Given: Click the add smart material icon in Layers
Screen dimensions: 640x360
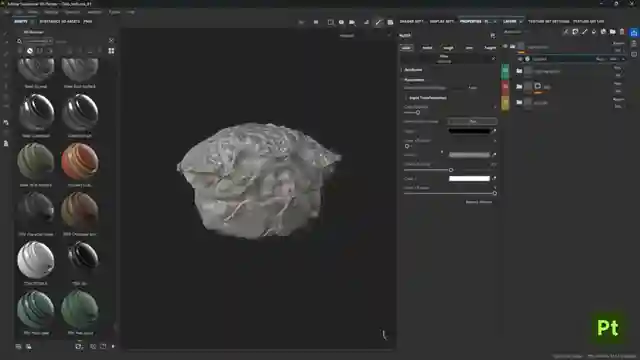Looking at the screenshot, I should tap(603, 31).
